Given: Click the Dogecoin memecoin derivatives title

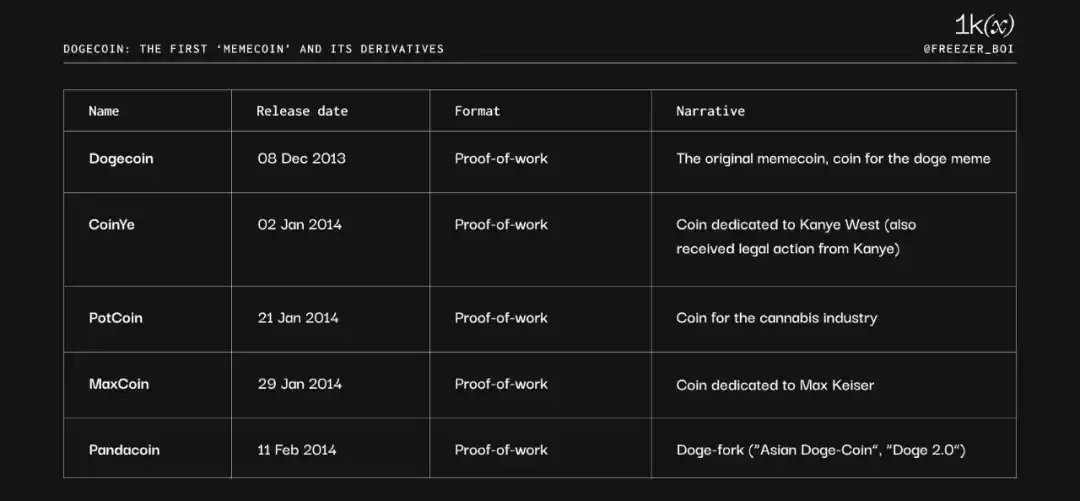Looking at the screenshot, I should click(253, 48).
